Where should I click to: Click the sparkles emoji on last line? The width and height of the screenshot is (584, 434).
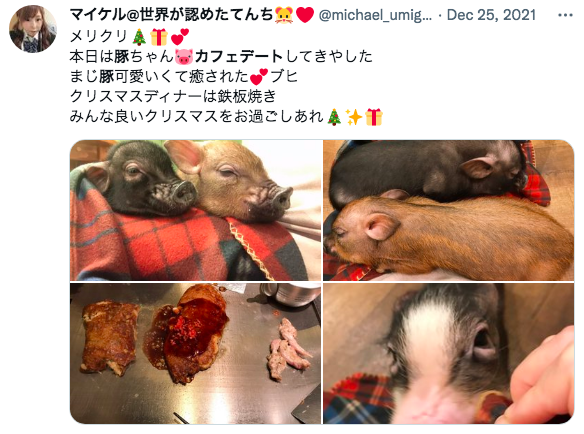pyautogui.click(x=353, y=117)
